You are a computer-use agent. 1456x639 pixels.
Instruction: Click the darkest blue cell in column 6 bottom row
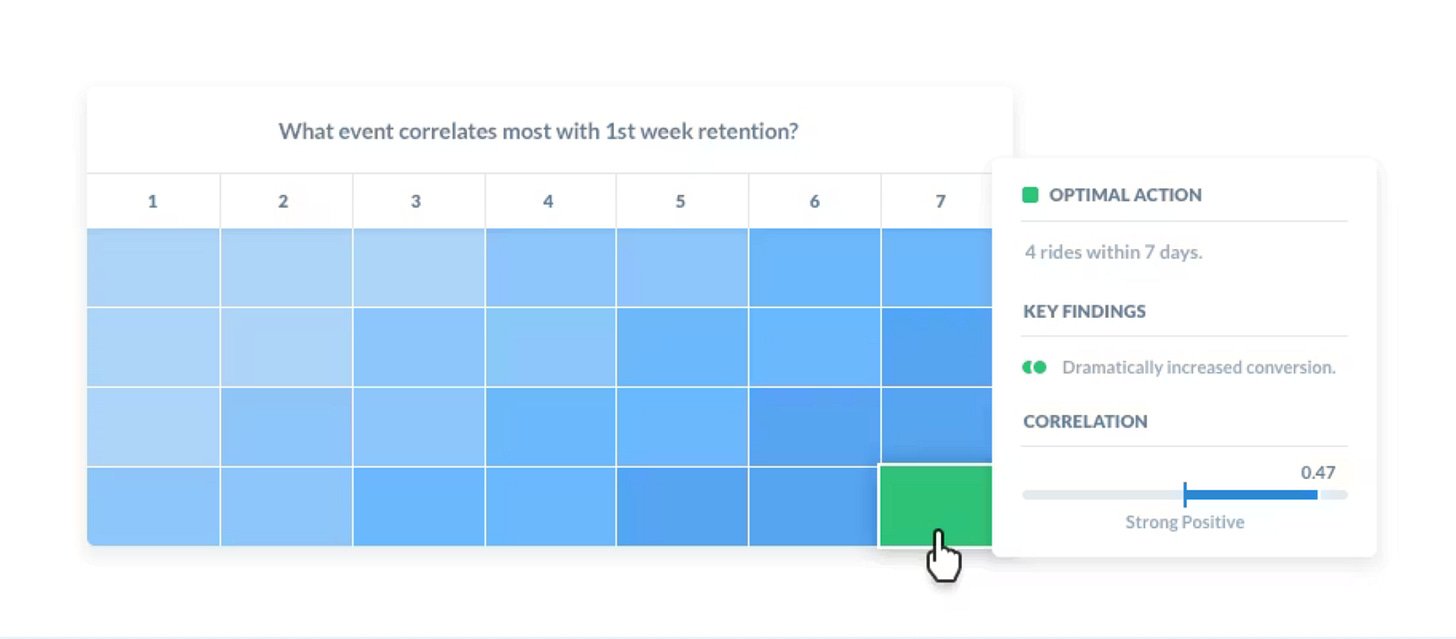pos(814,505)
